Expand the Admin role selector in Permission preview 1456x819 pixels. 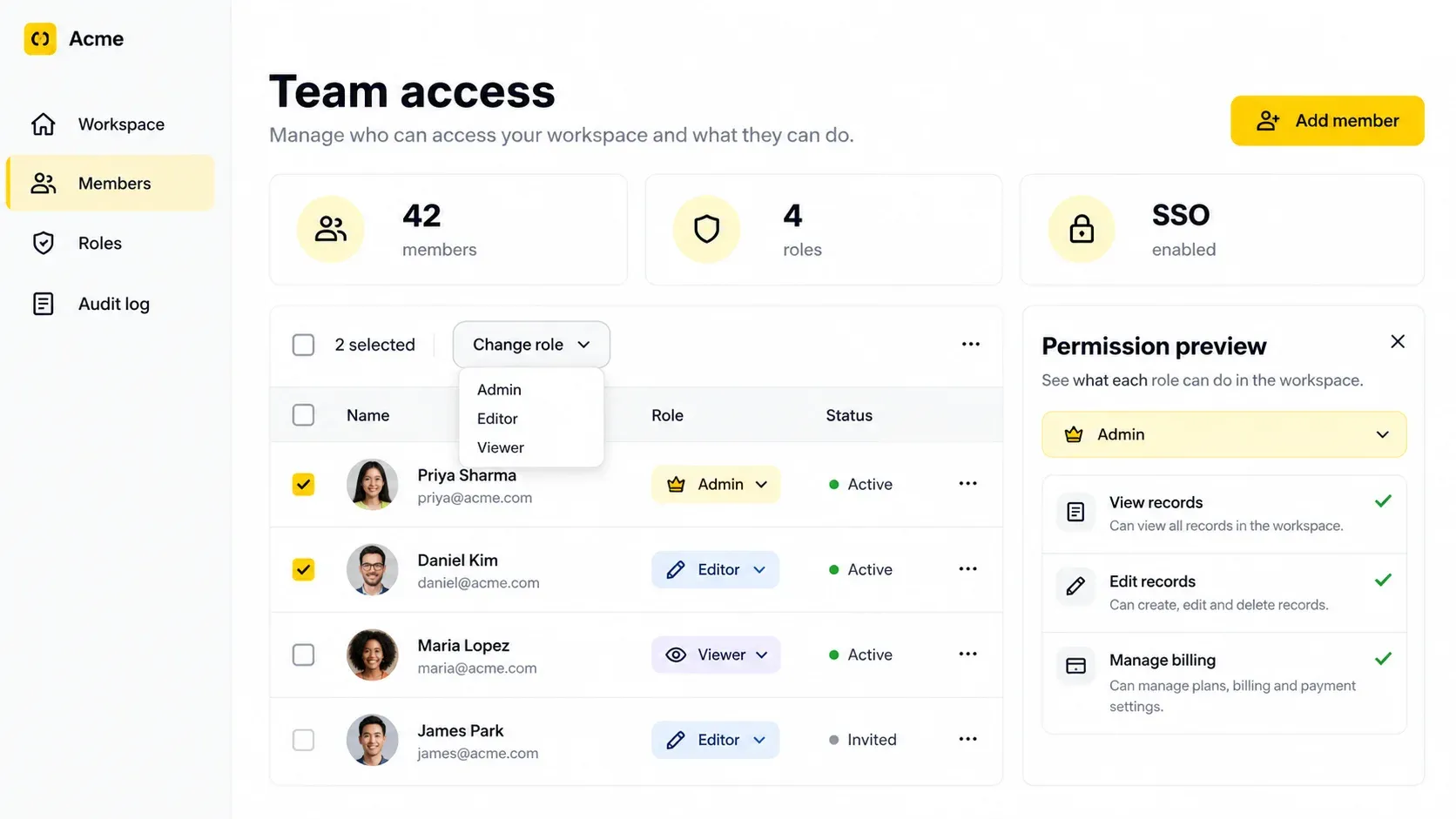tap(1224, 434)
